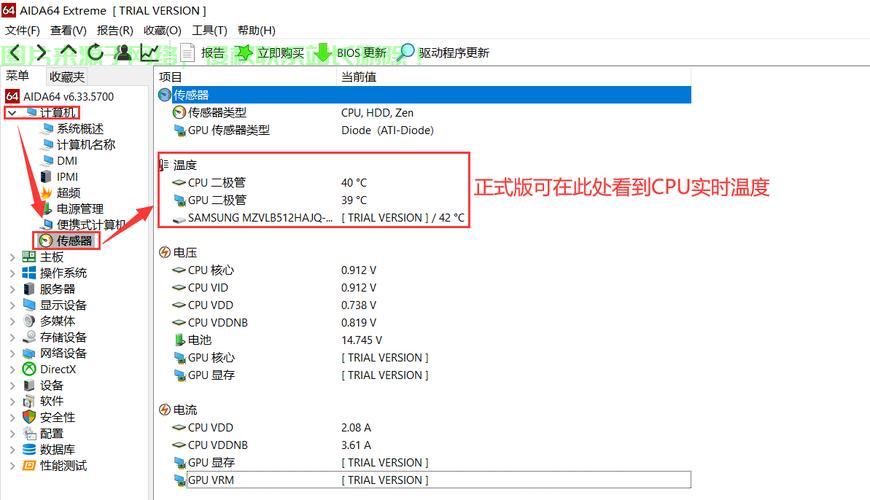Image resolution: width=870 pixels, height=500 pixels.
Task: Select 系统概述 in the computer tree
Action: pyautogui.click(x=79, y=129)
